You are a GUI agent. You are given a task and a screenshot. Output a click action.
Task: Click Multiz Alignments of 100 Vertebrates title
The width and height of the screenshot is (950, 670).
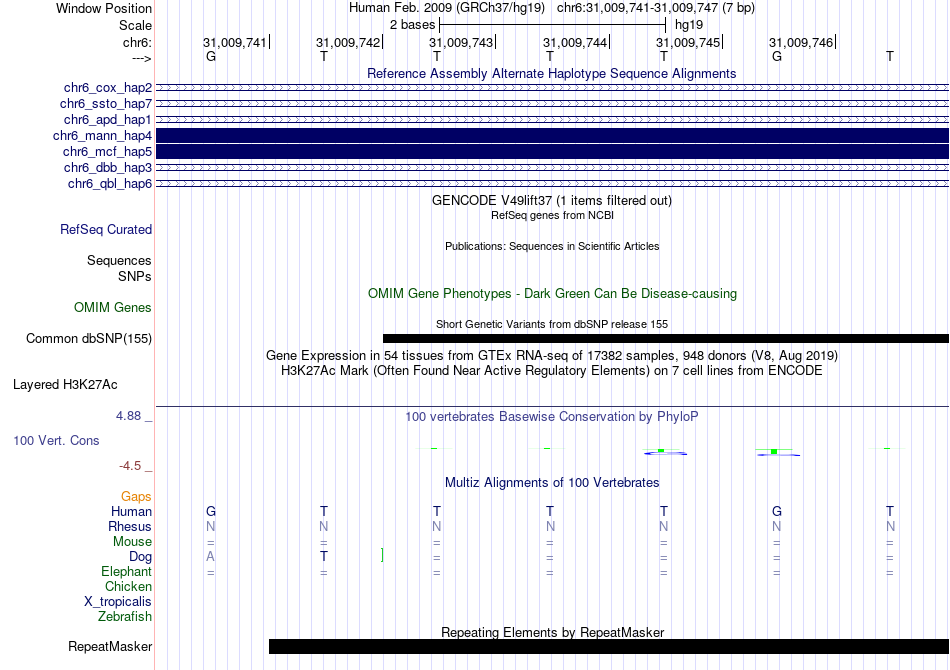click(552, 483)
